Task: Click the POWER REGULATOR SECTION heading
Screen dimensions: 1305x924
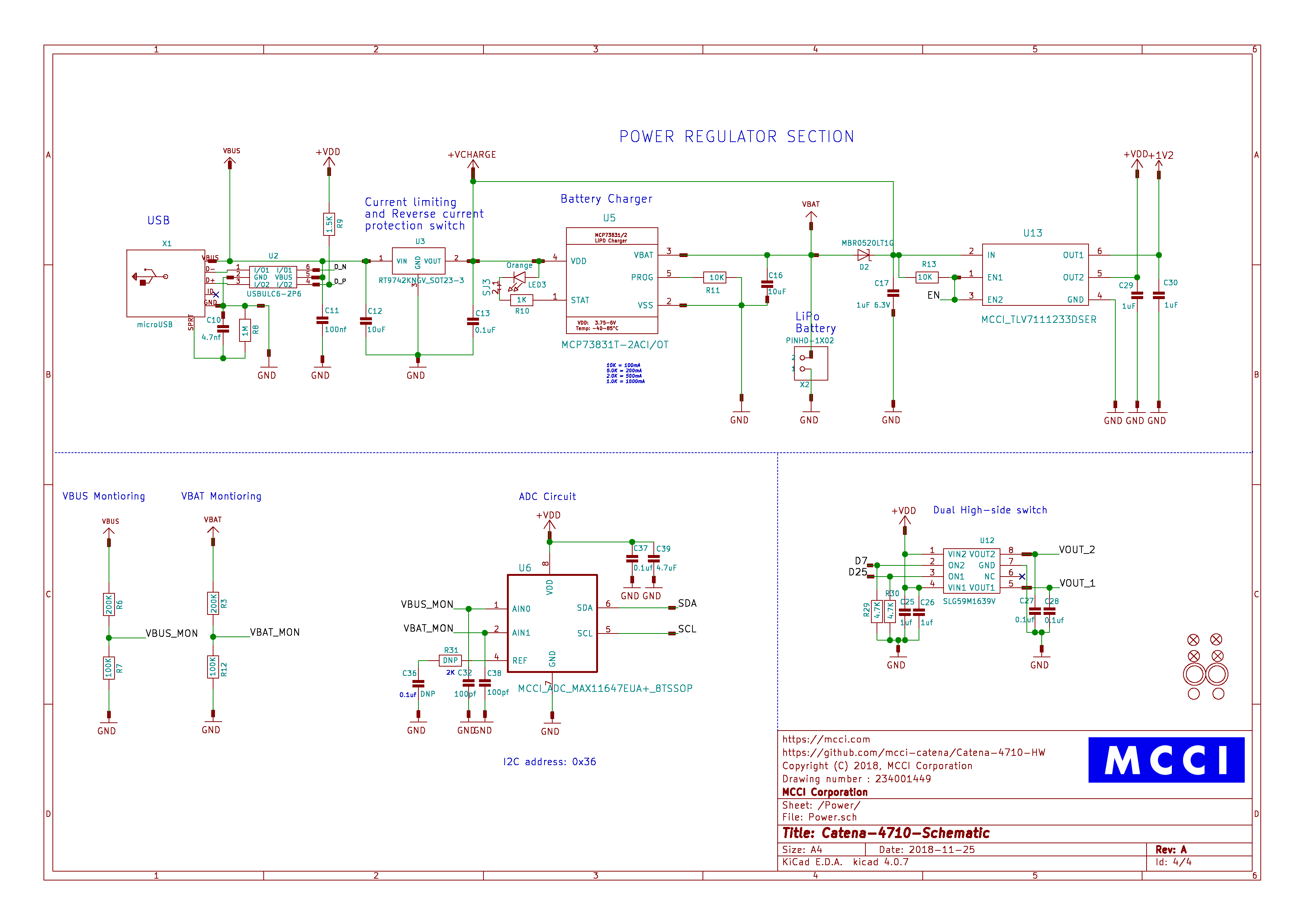Action: click(736, 137)
